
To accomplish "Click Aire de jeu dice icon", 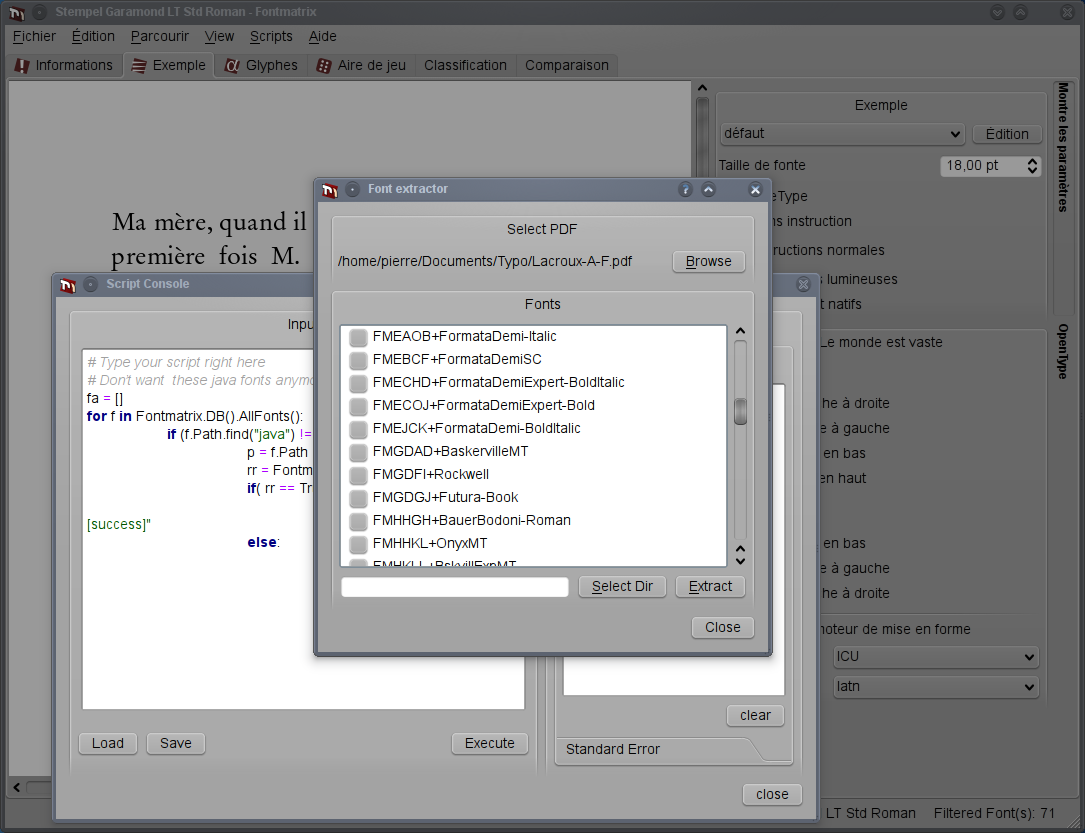I will 323,66.
